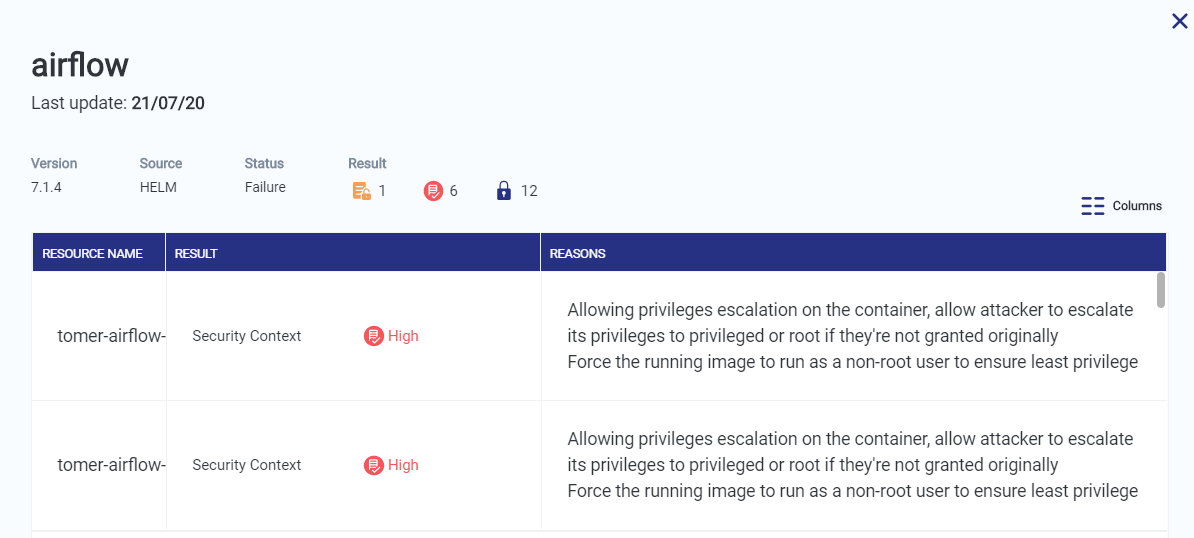Click Security Context in first row
The width and height of the screenshot is (1194, 538).
click(x=247, y=336)
